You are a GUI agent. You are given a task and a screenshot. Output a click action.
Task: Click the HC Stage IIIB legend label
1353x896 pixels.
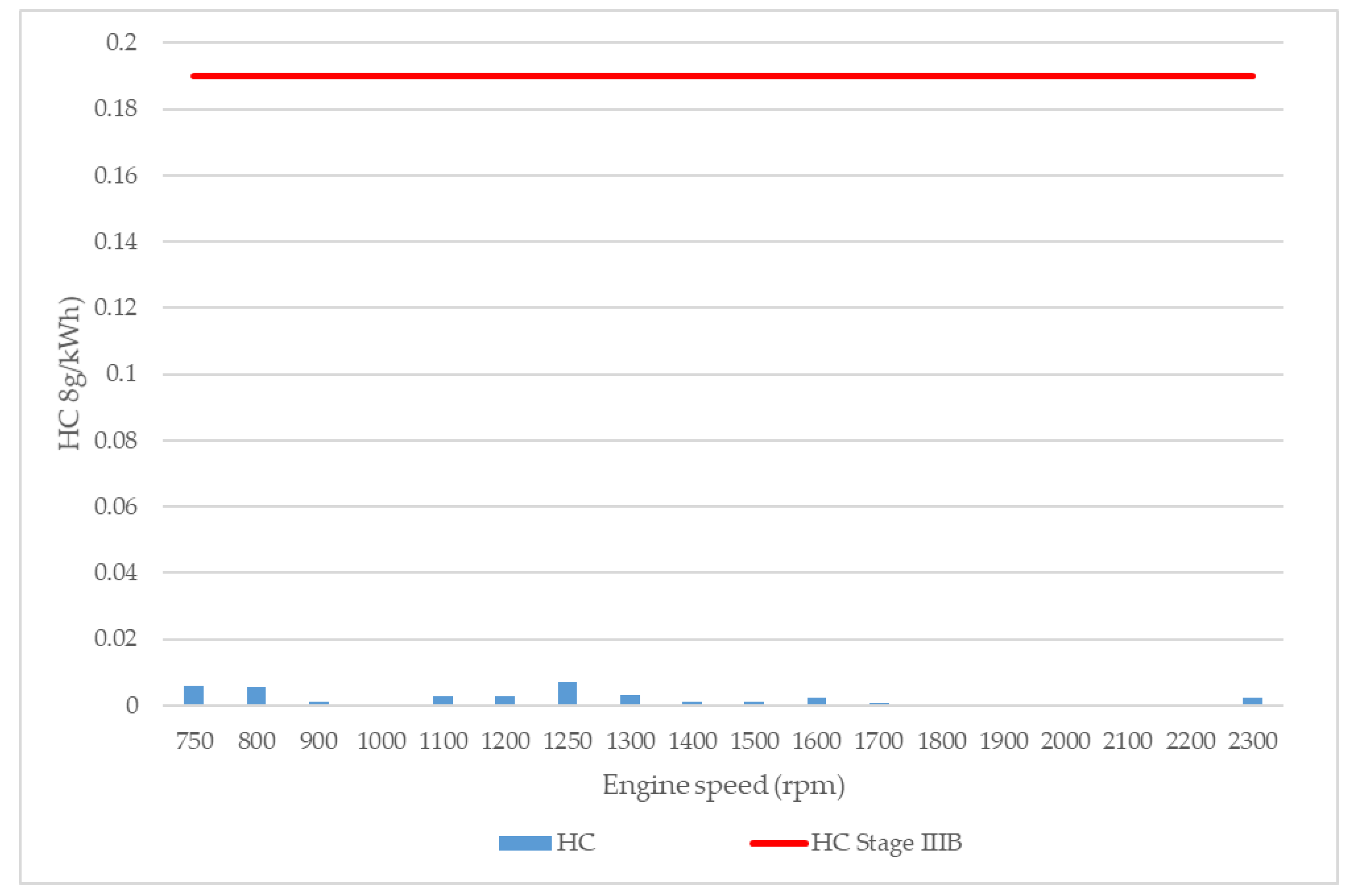[887, 843]
